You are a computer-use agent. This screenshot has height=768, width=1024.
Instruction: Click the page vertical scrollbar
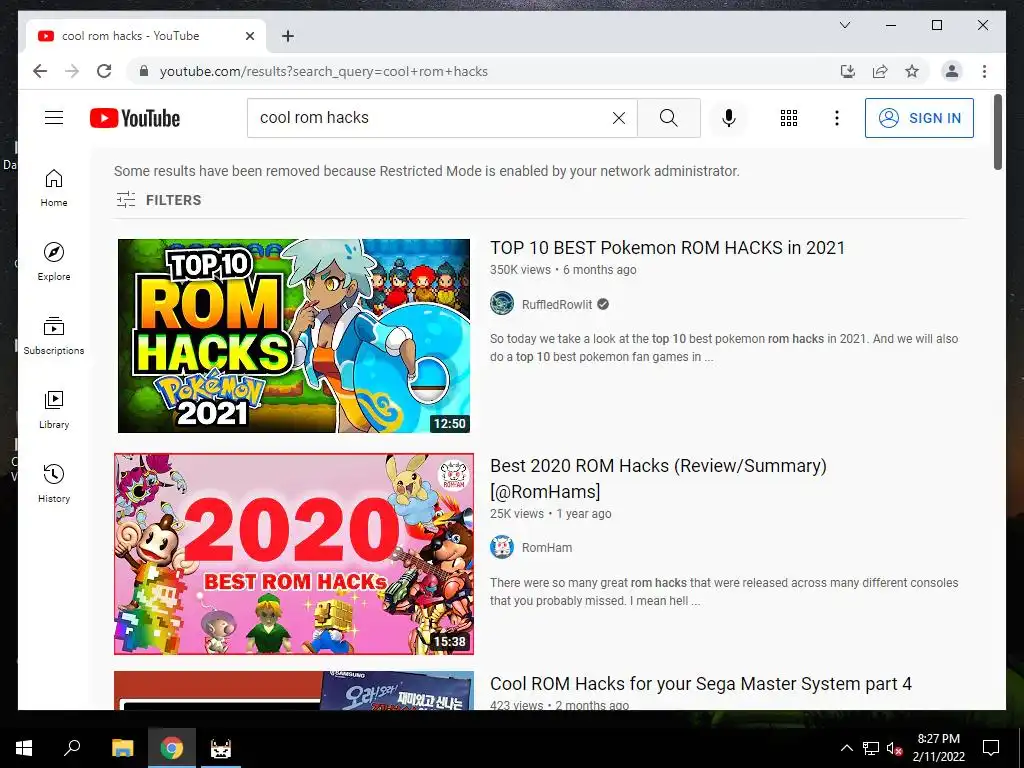[x=998, y=132]
